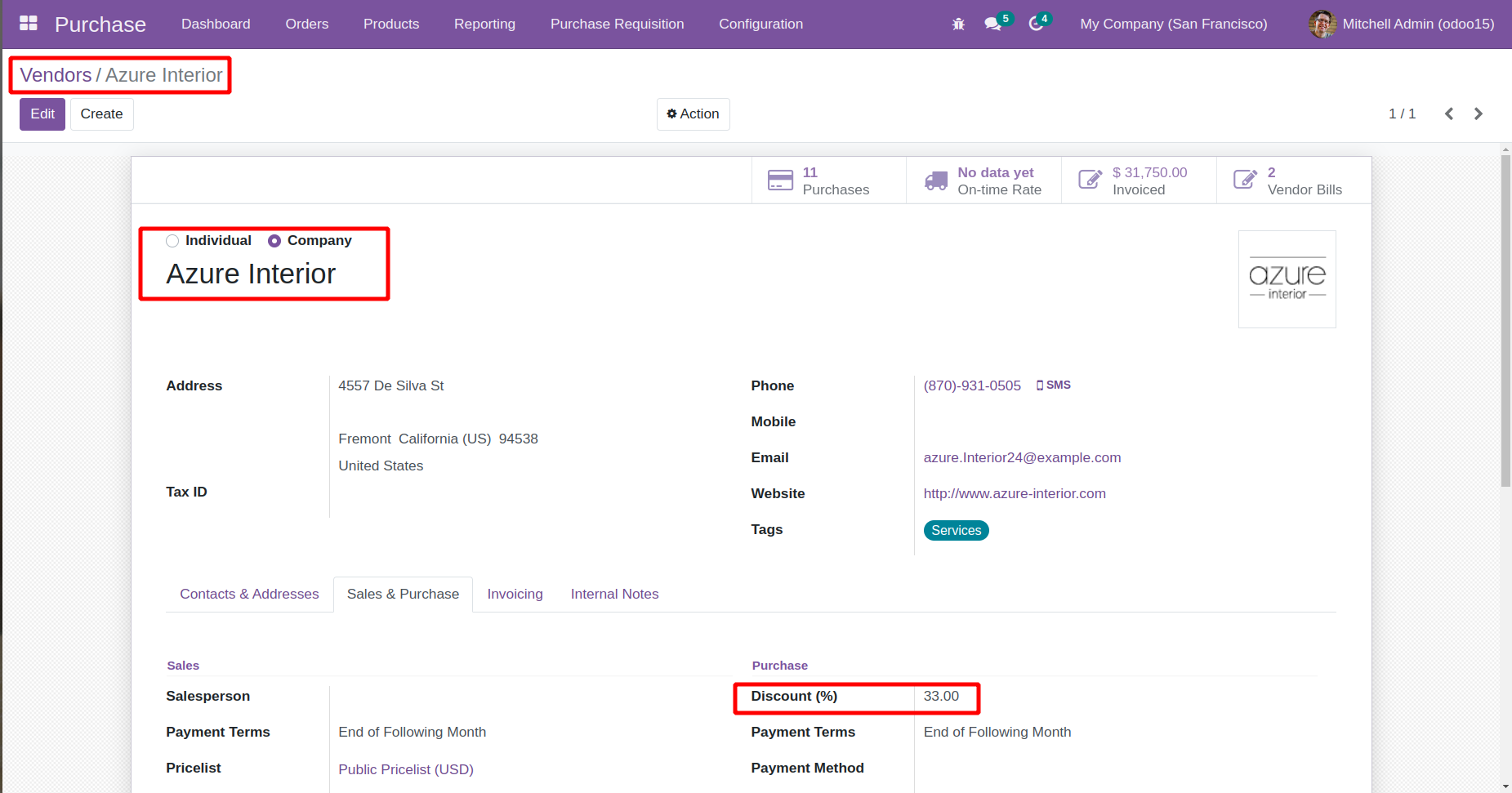Click the $ 31,750.00 invoiced amount
Viewport: 1512px width, 793px height.
point(1149,172)
